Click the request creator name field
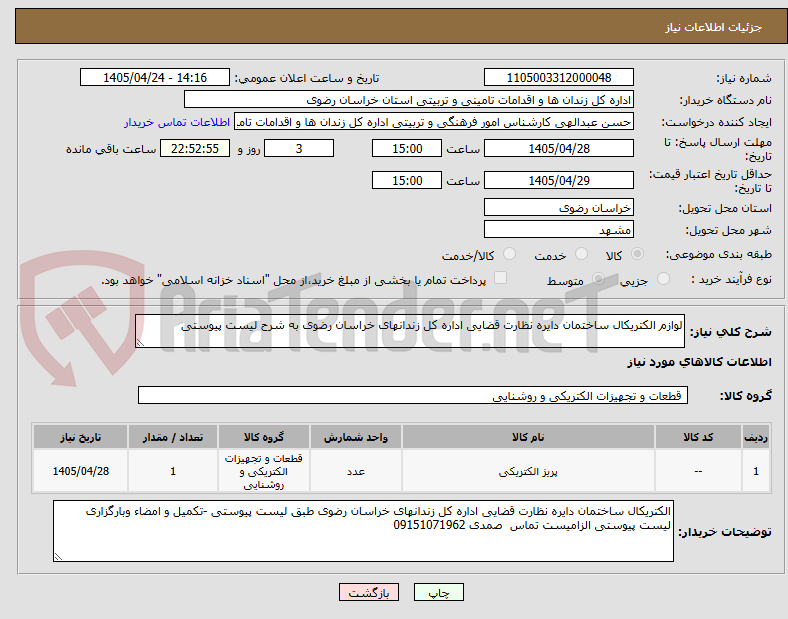Screen dimensions: 788x619 coord(434,122)
